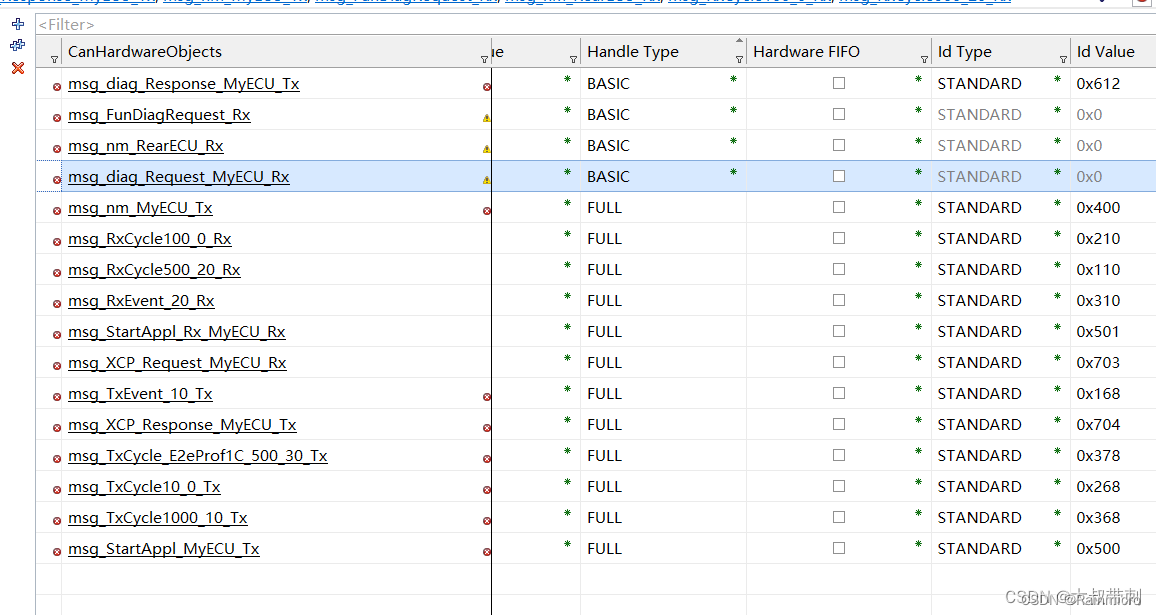Viewport: 1156px width, 615px height.
Task: Open msg_TxCycle_E2eProf1C_500_30_Tx link
Action: point(198,456)
